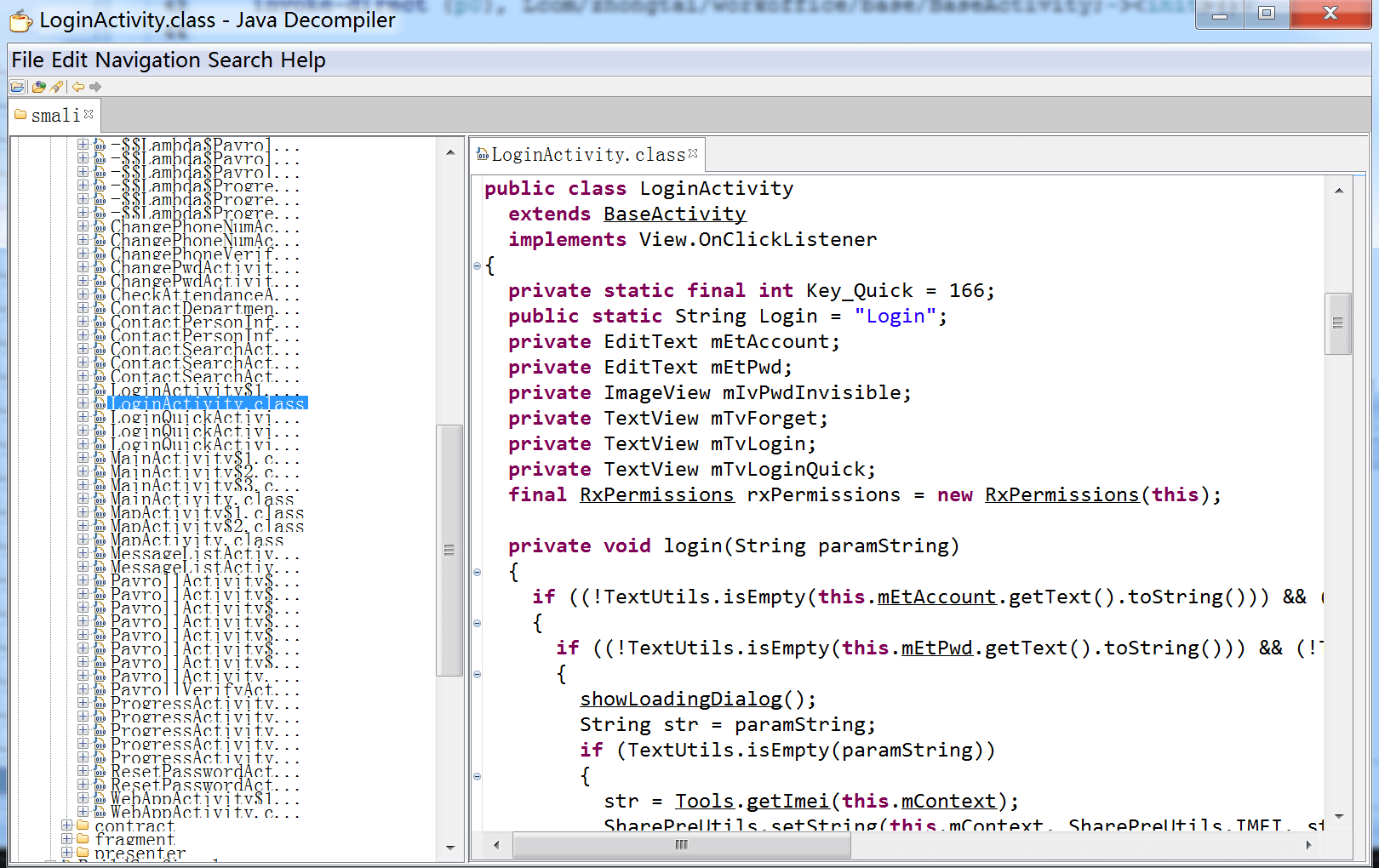
Task: Expand the fragment package node
Action: point(66,839)
